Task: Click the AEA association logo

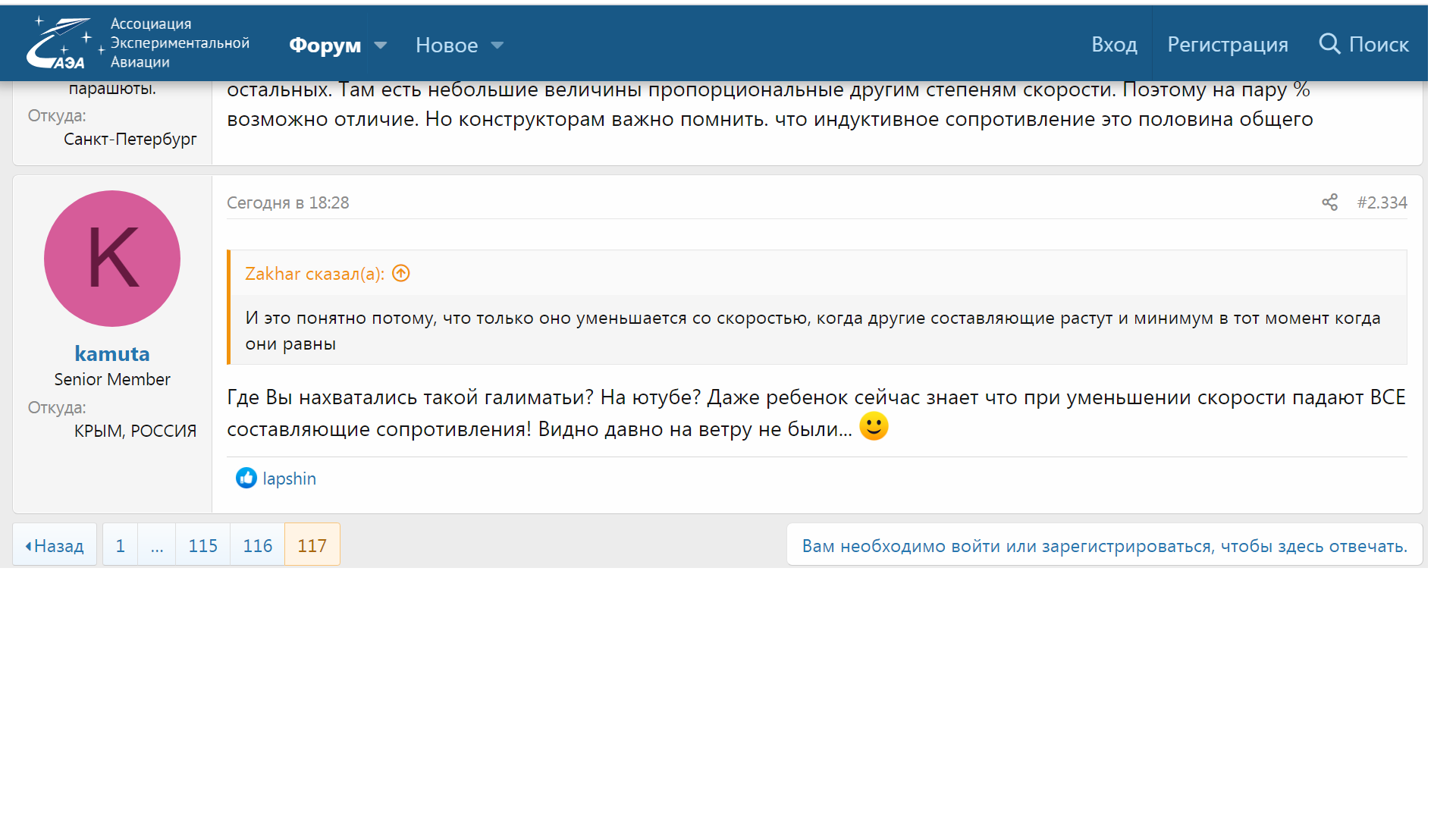Action: (136, 43)
